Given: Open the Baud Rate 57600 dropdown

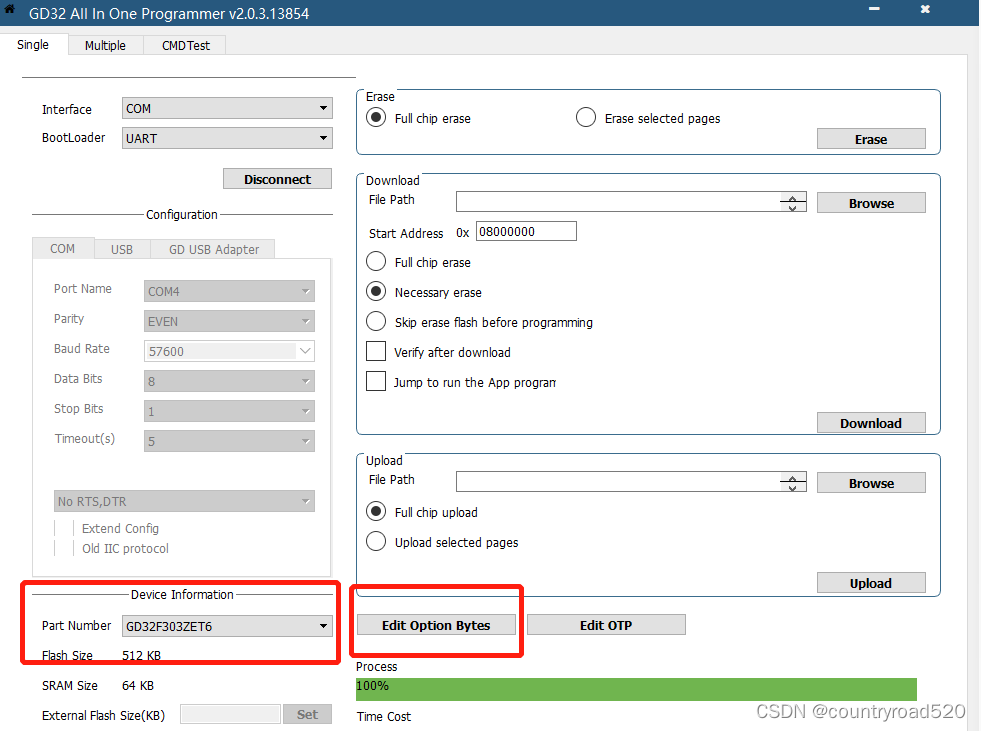Looking at the screenshot, I should coord(229,351).
